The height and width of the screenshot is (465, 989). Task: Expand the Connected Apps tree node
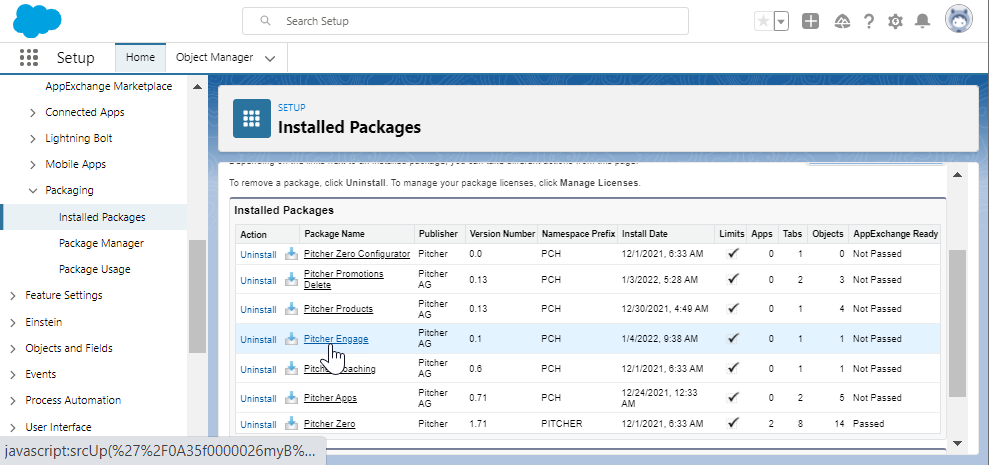33,112
